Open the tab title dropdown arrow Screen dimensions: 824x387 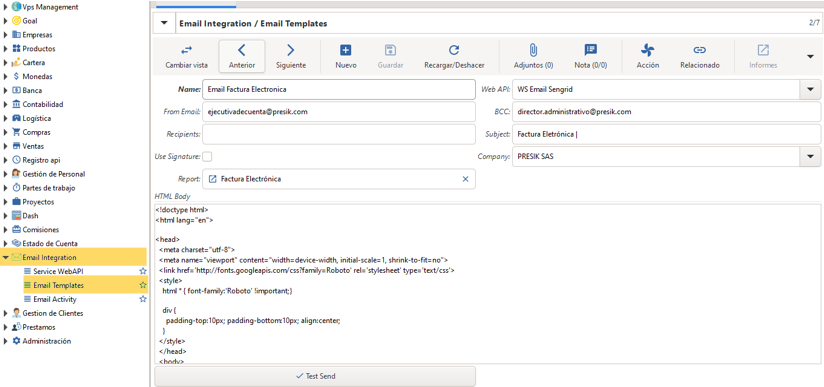[164, 24]
